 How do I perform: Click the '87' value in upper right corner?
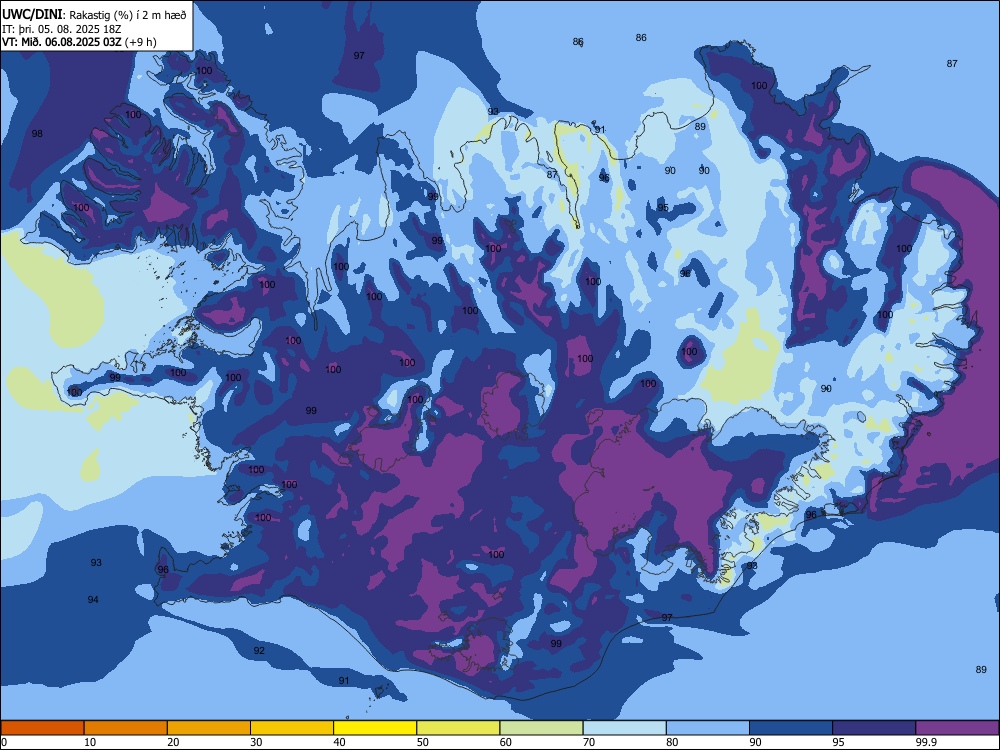click(952, 64)
